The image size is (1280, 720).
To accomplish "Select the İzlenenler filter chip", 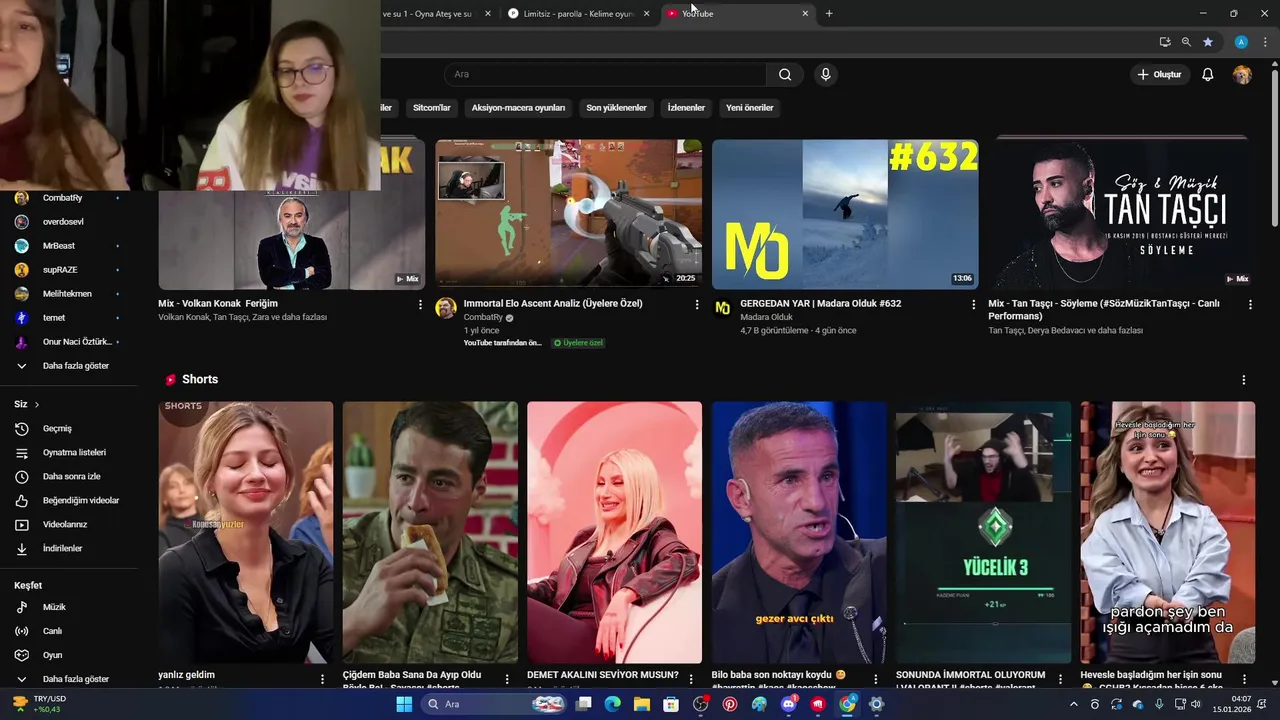I will [686, 107].
